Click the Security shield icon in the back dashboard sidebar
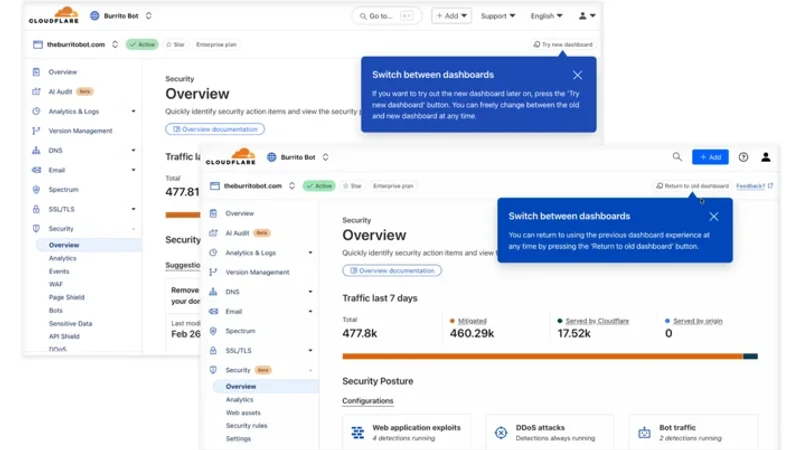The image size is (800, 450). click(36, 229)
